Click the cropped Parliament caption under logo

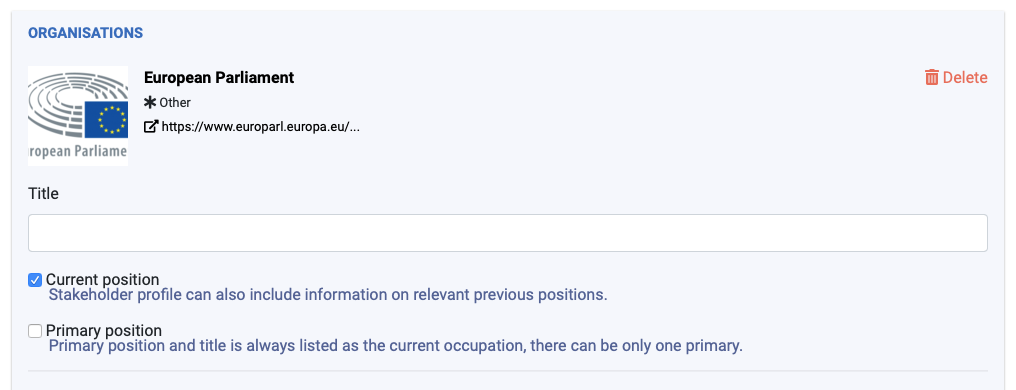(x=78, y=152)
